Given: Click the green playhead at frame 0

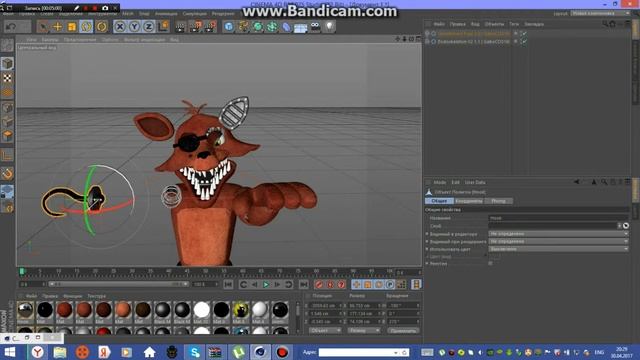Looking at the screenshot, I should tap(22, 271).
